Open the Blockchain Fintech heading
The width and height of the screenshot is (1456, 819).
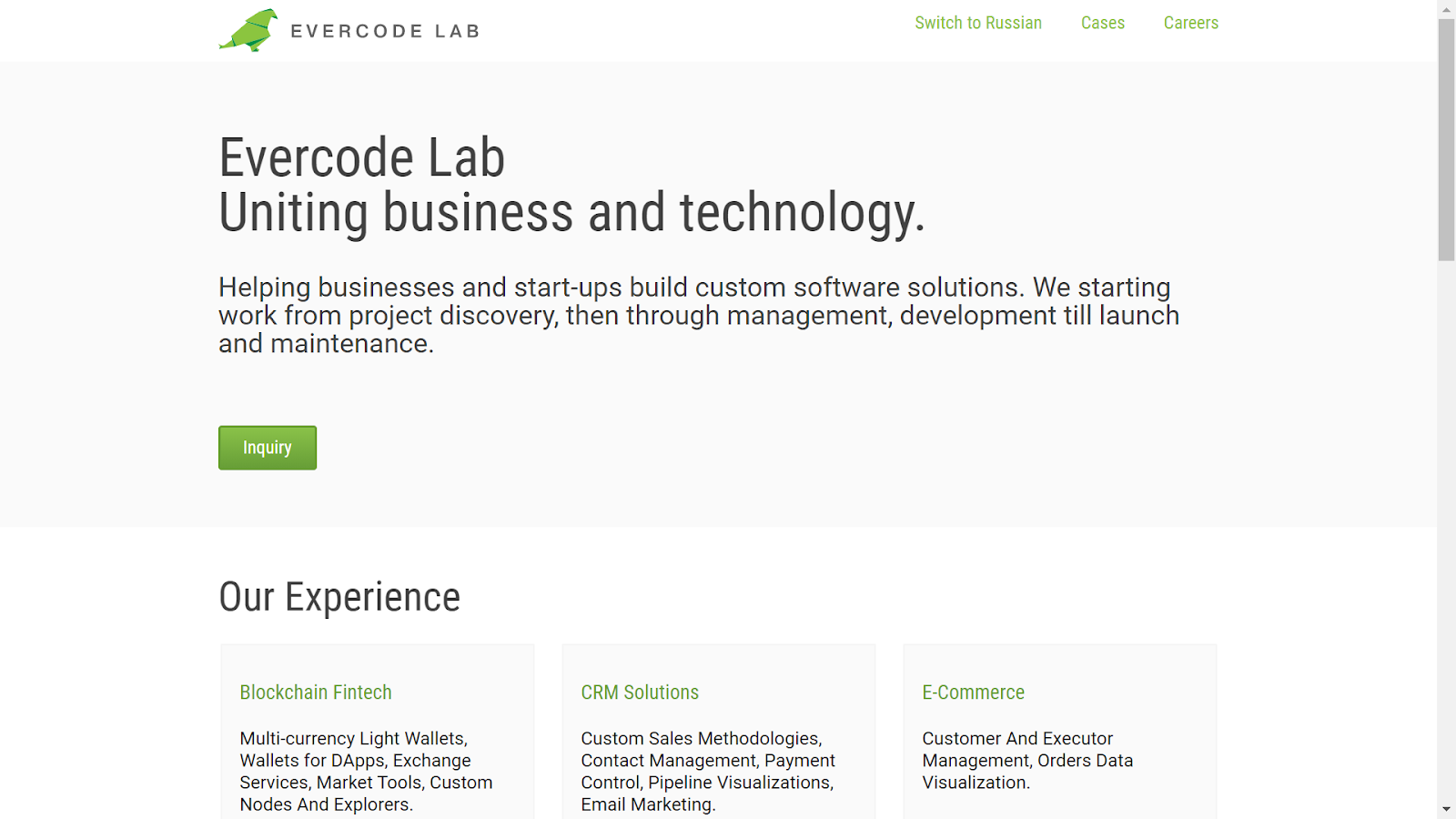pyautogui.click(x=316, y=693)
